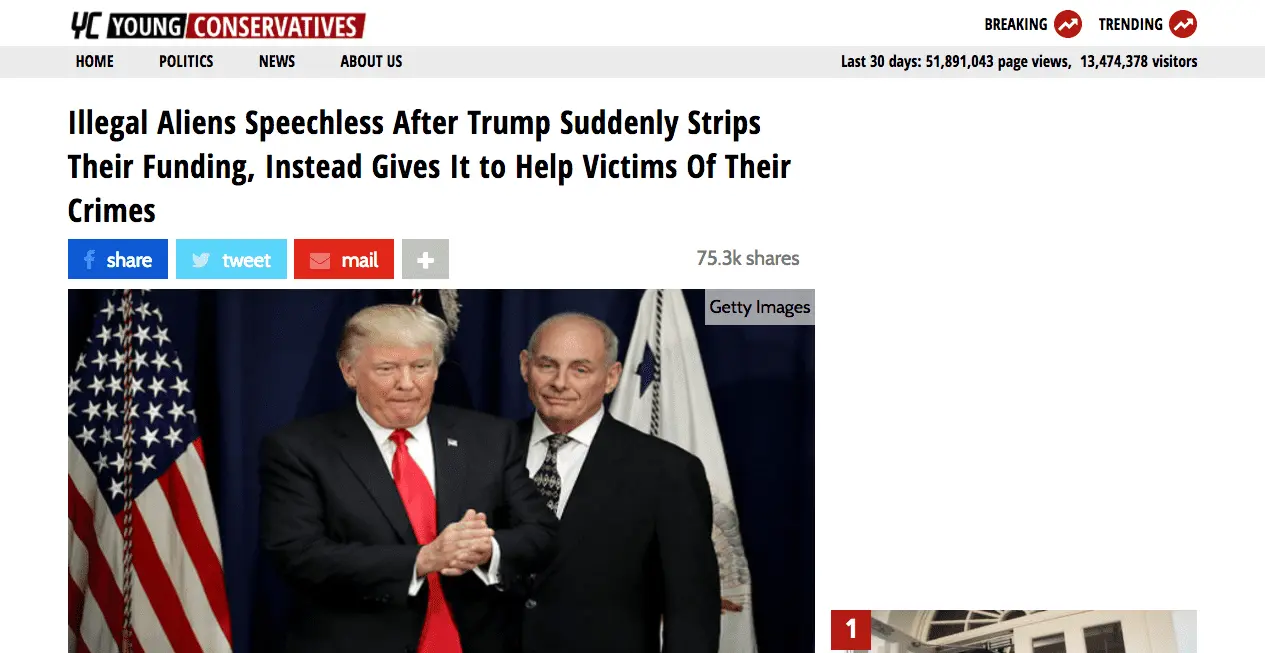Click the Twitter bird icon on tweet button

coord(201,260)
